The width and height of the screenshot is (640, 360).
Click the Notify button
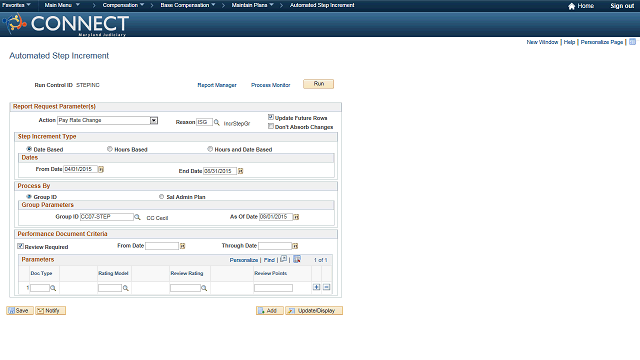point(50,311)
